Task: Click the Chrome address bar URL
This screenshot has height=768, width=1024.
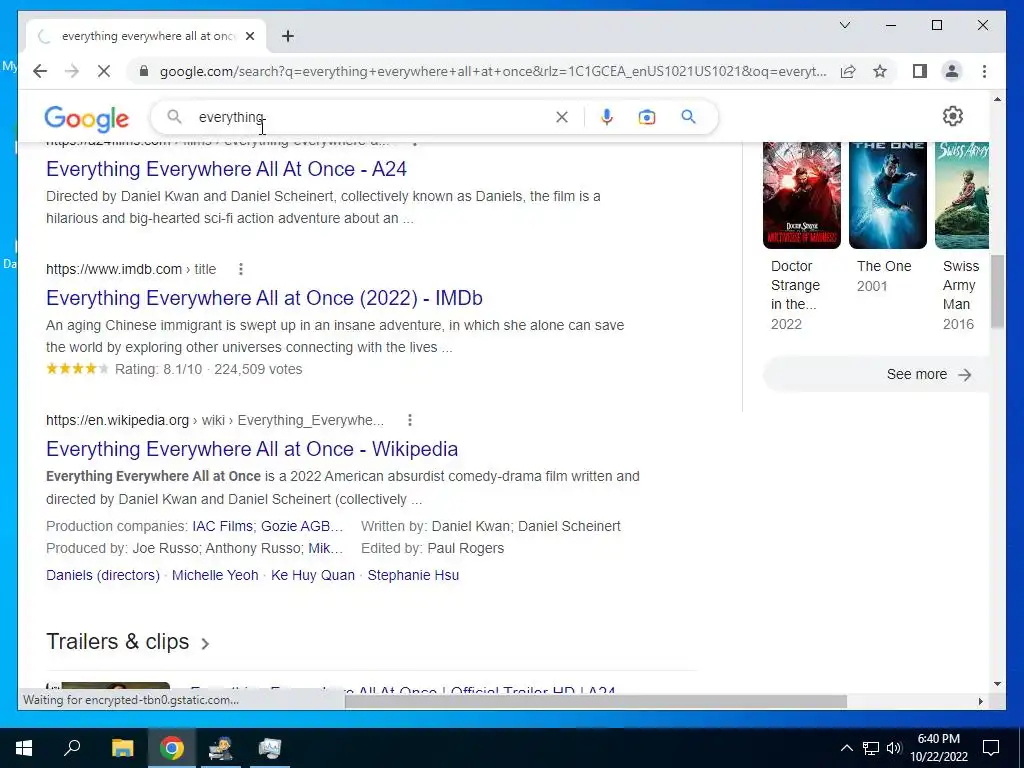Action: 493,71
